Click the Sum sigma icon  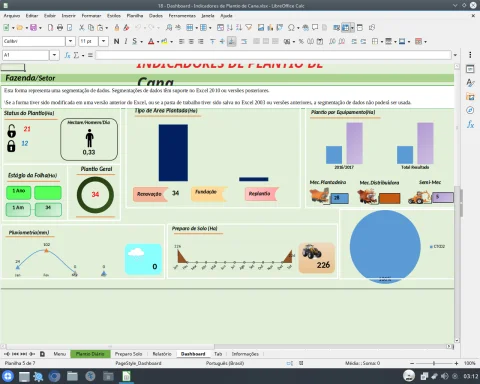76,55
